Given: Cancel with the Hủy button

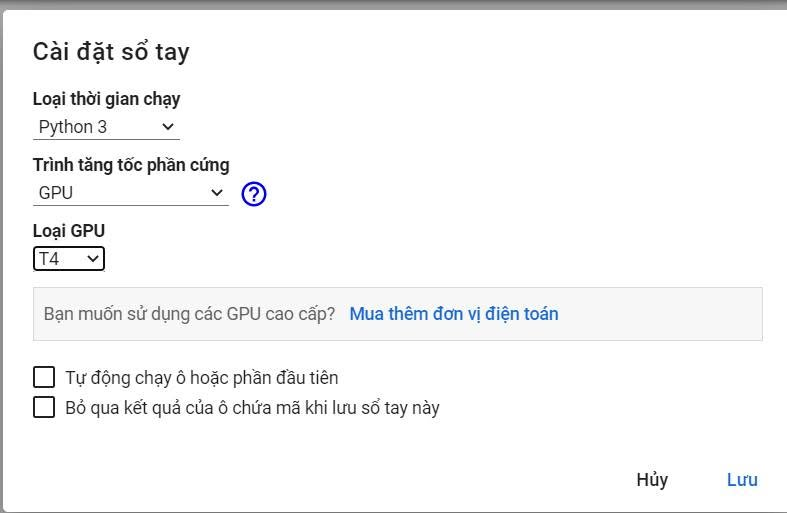Looking at the screenshot, I should pos(652,480).
